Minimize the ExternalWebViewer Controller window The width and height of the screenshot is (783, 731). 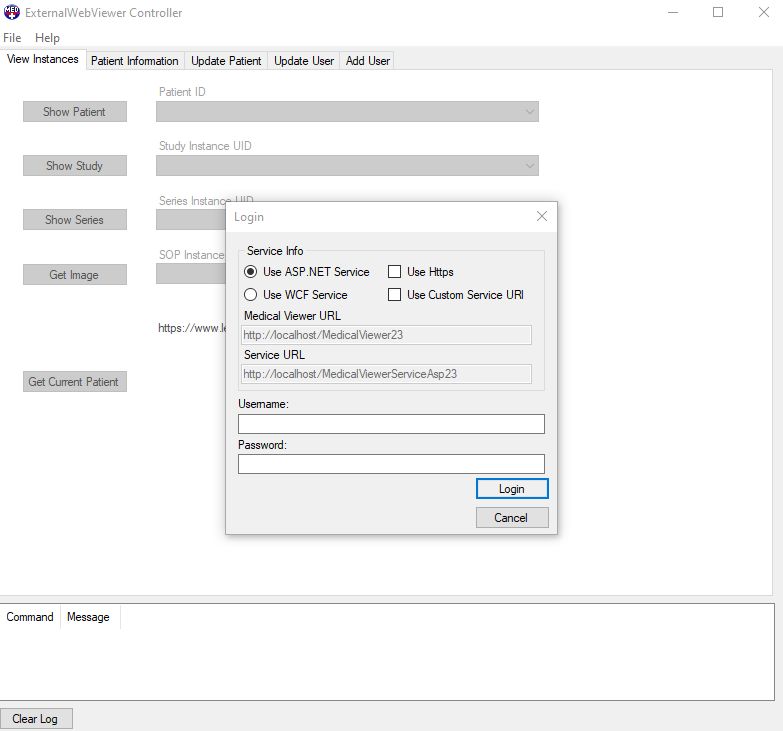pos(673,12)
